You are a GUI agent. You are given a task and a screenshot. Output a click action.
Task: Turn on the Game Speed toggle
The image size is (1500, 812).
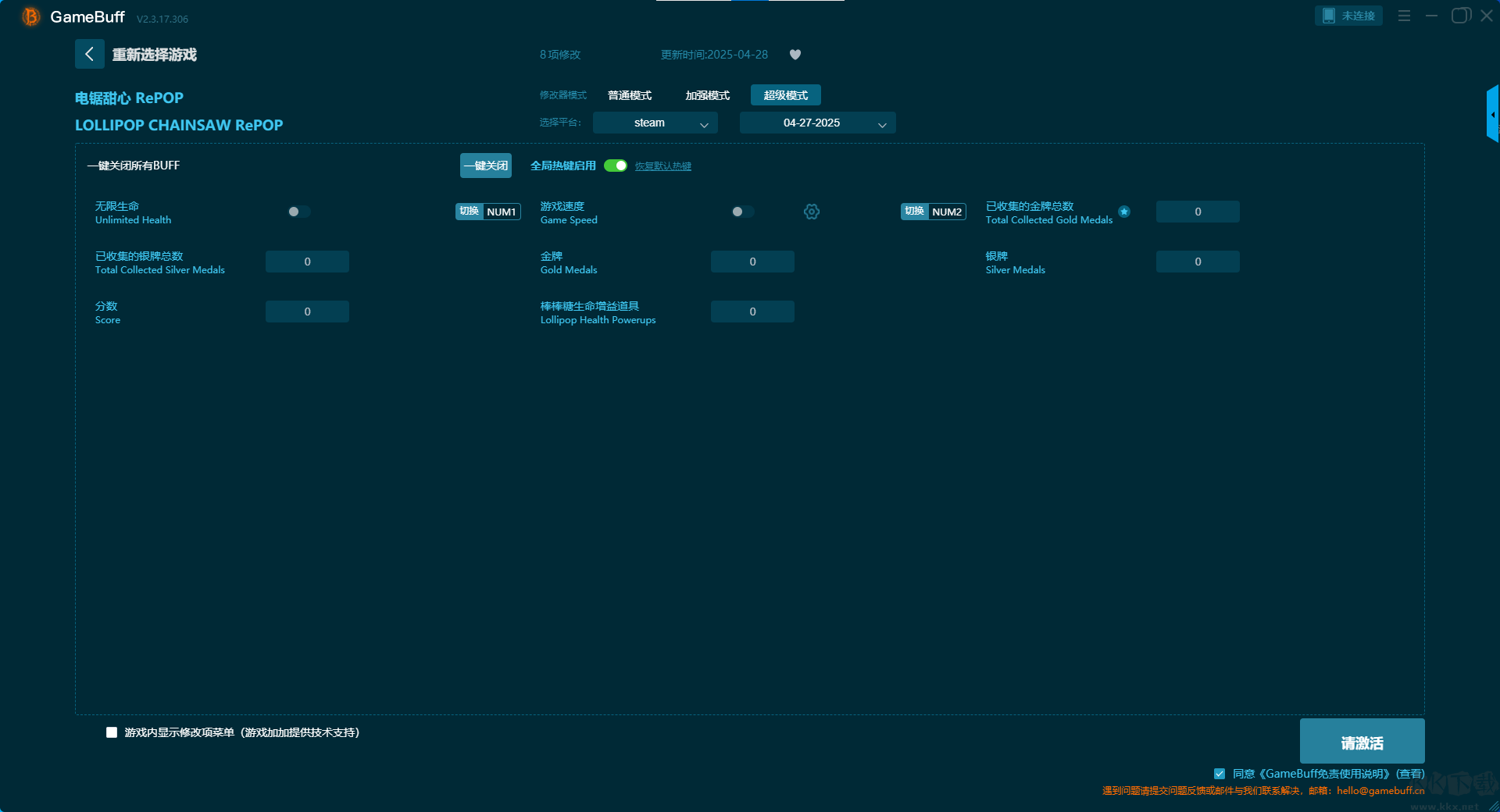point(742,212)
